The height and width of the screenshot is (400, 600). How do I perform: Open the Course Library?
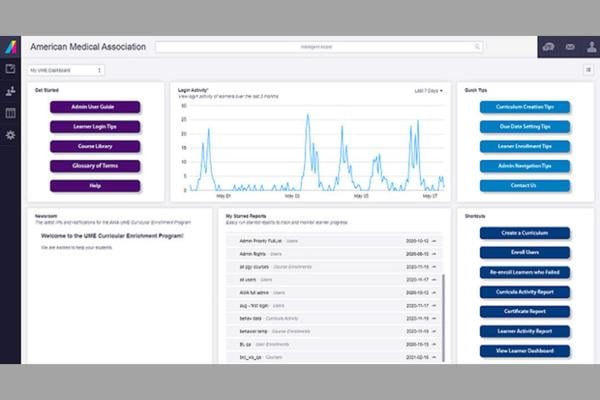tap(95, 147)
